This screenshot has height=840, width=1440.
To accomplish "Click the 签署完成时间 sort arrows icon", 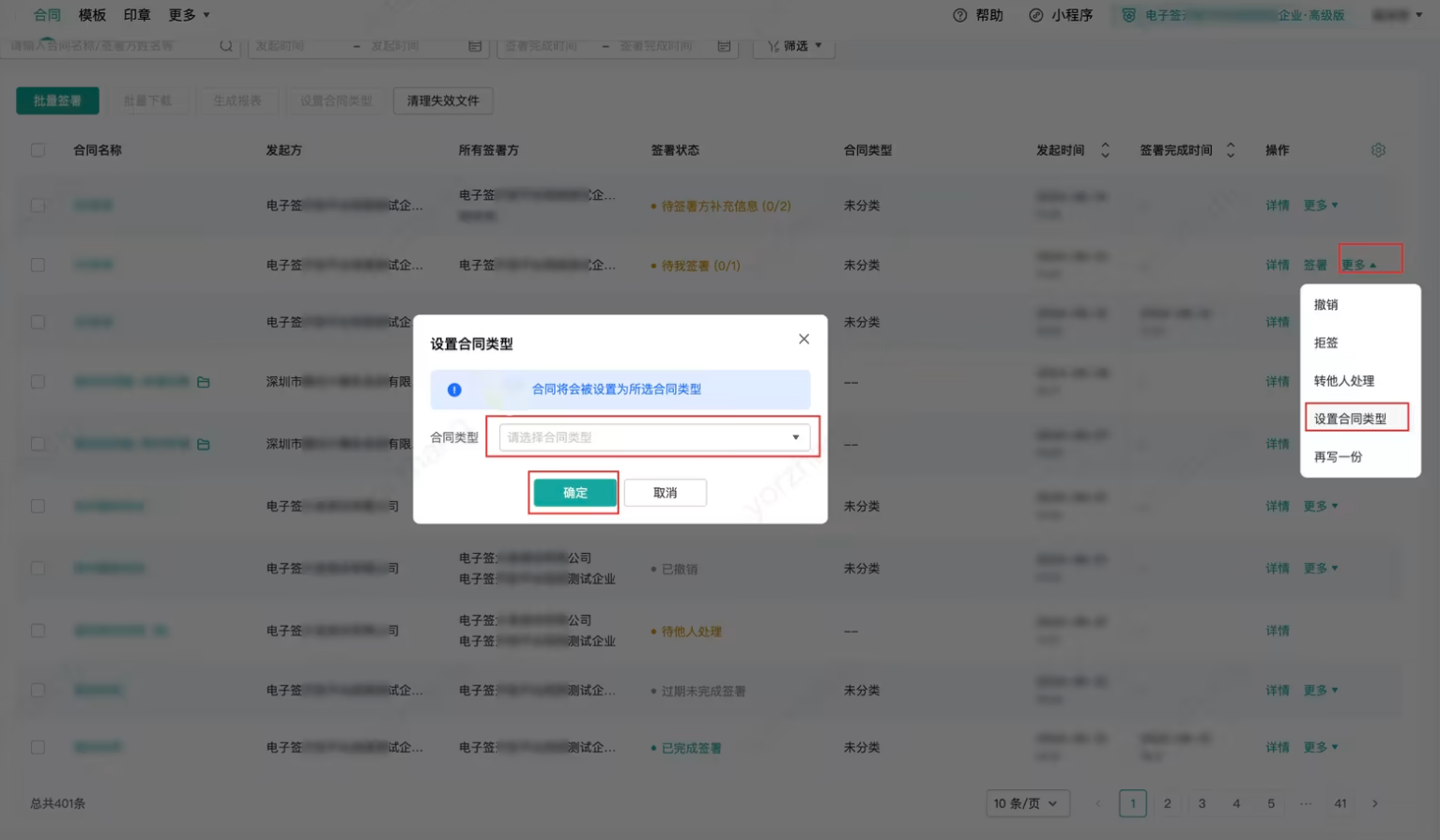I will tap(1230, 150).
